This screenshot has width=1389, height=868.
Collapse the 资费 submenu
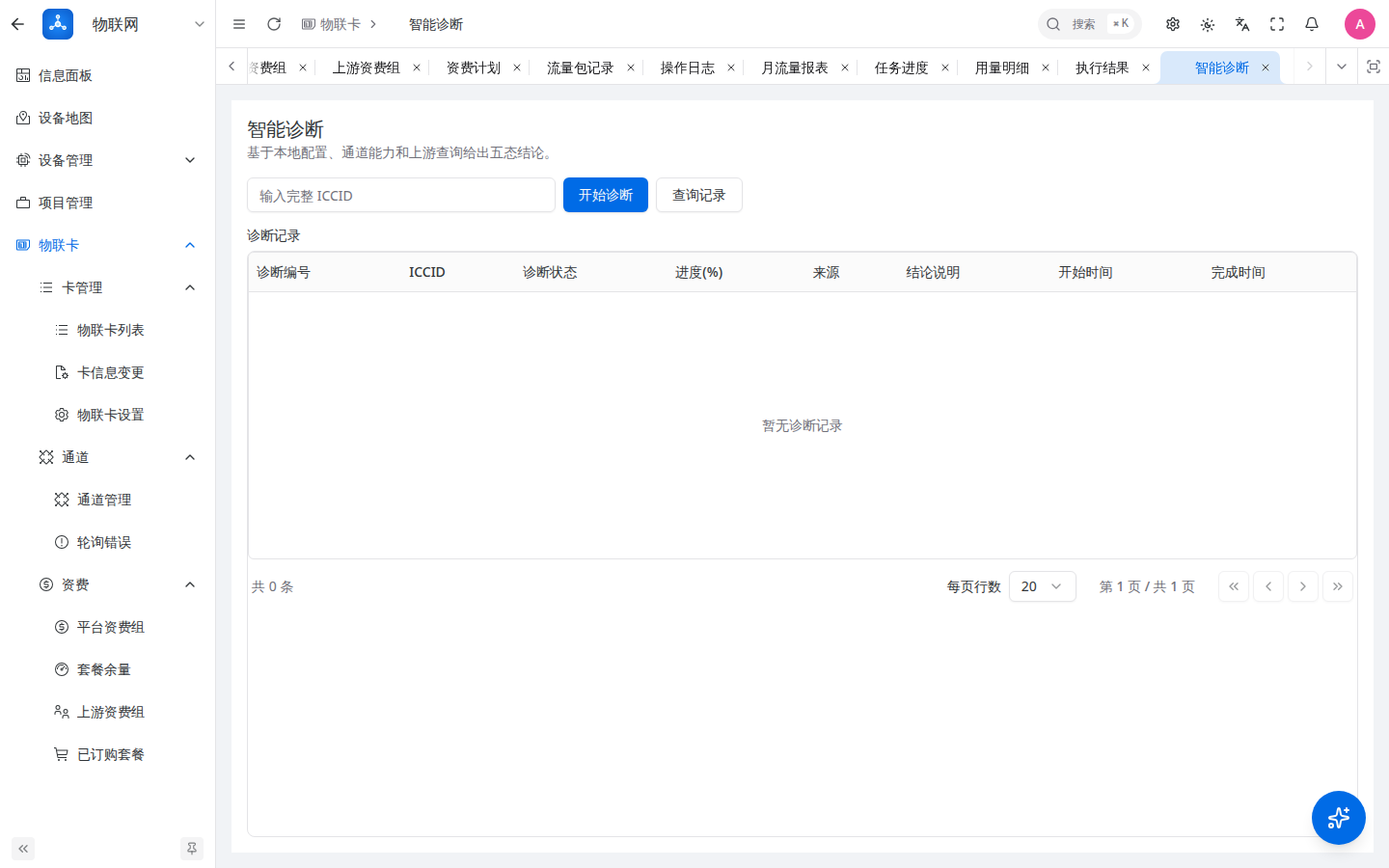(107, 584)
